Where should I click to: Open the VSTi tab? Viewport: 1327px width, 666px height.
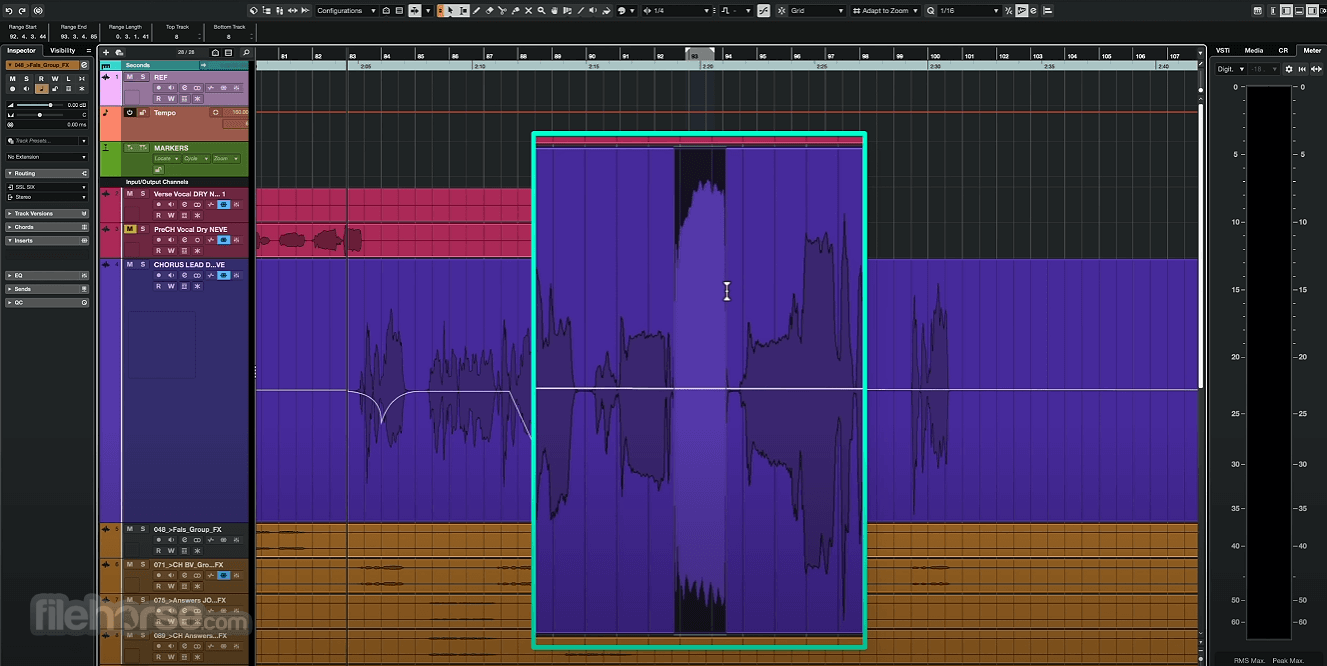coord(1223,50)
